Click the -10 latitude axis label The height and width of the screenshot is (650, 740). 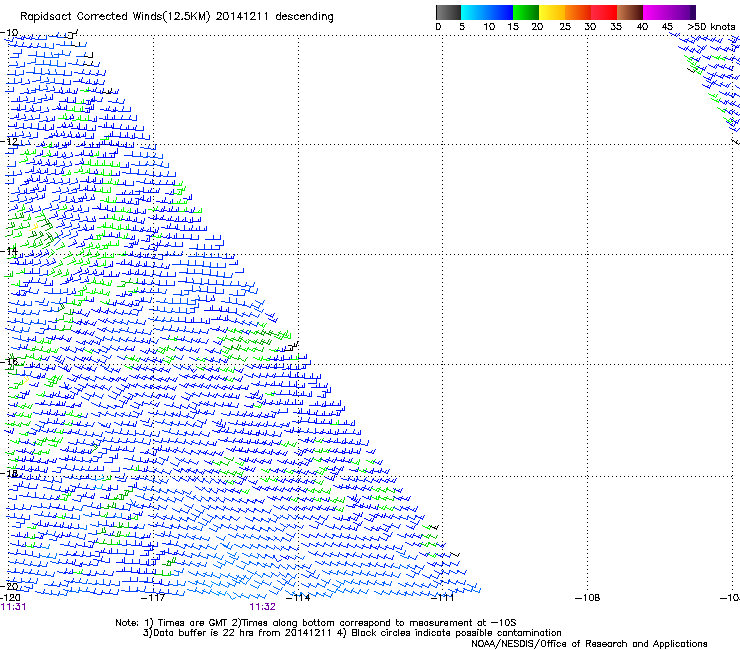[x=9, y=33]
